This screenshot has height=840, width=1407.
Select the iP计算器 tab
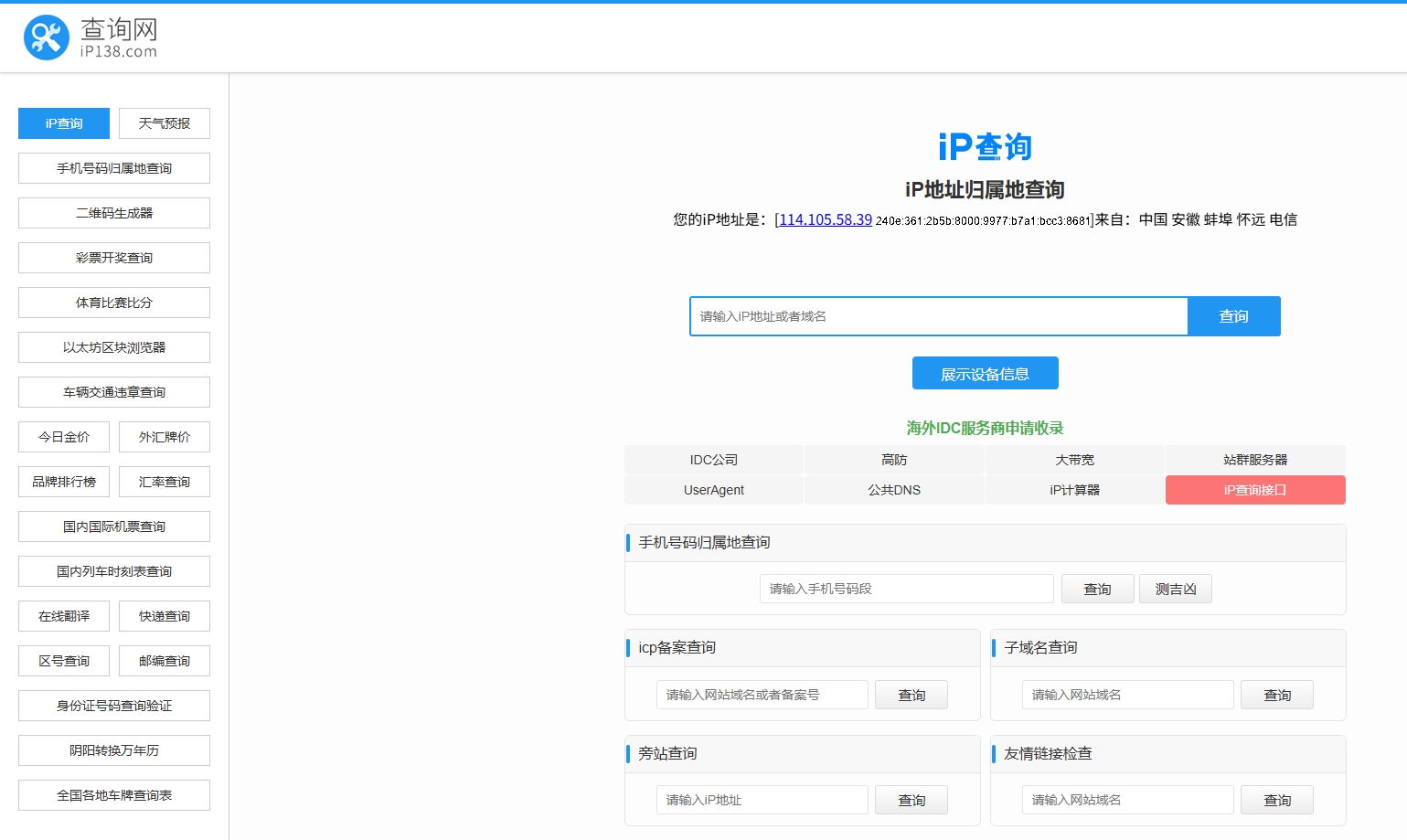click(x=1075, y=490)
